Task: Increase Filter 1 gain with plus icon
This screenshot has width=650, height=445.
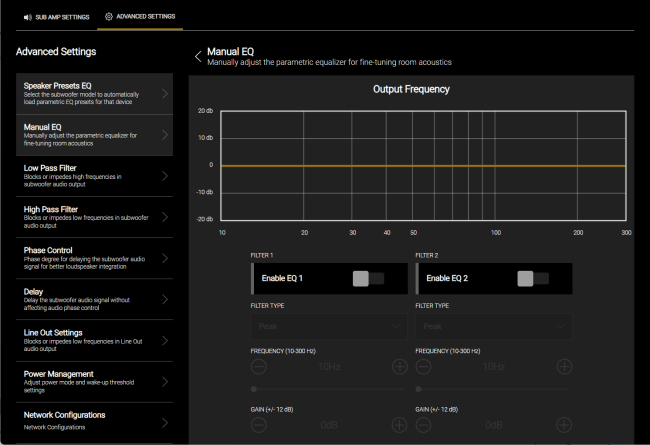Action: tap(400, 425)
